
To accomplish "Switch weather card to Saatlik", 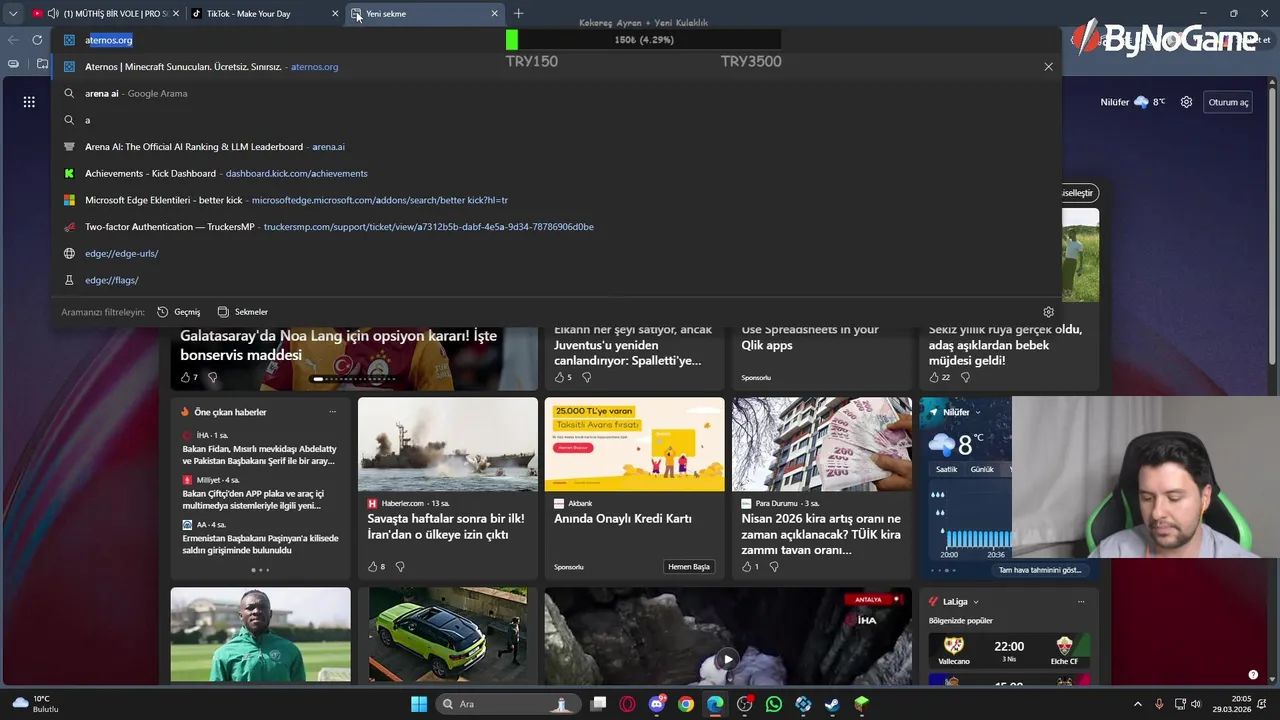I will tap(946, 469).
